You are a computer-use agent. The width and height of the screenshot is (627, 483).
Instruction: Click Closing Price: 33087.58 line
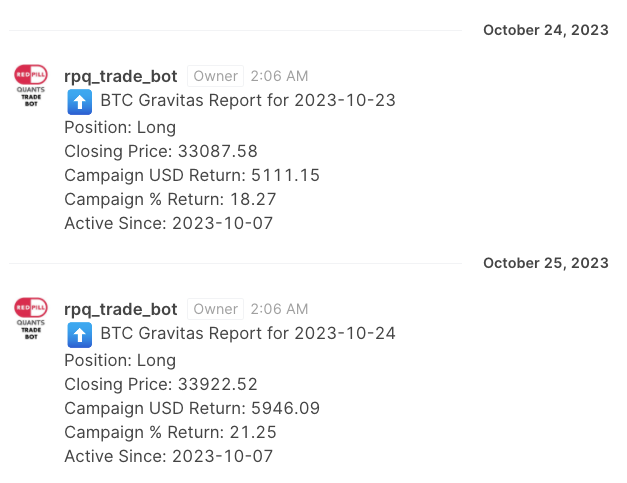(161, 151)
